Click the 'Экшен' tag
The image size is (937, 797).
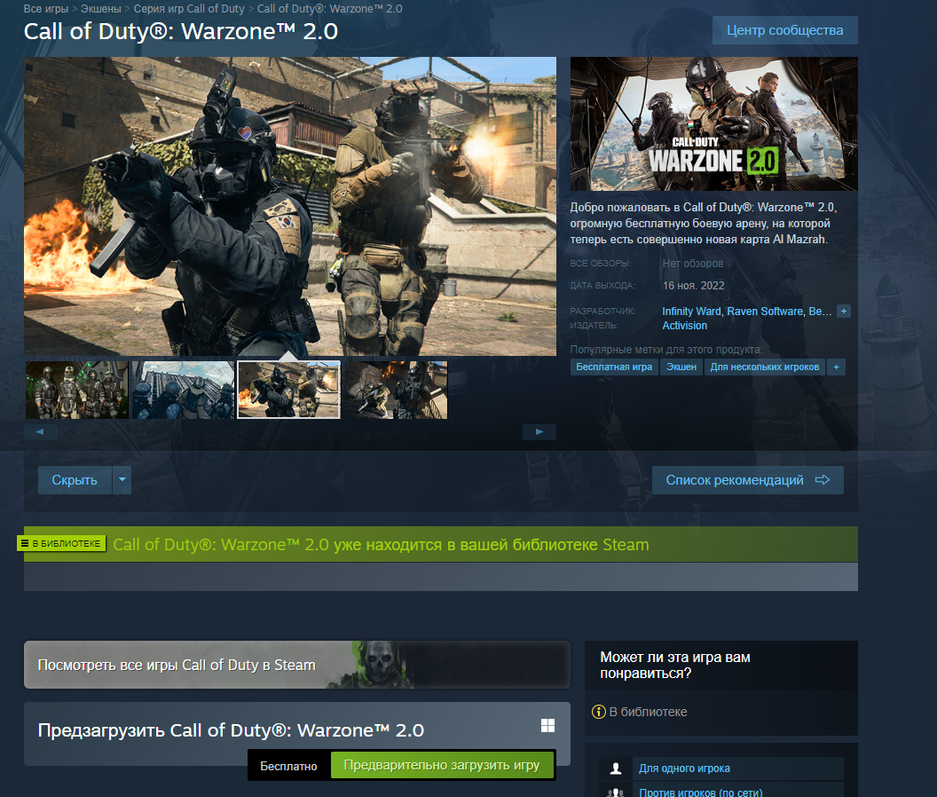[681, 367]
